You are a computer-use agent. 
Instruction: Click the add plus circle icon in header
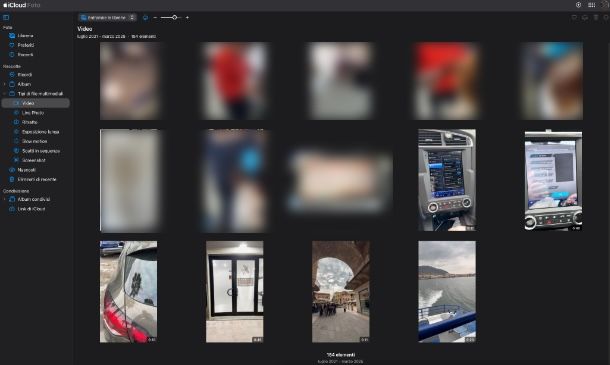(x=578, y=5)
